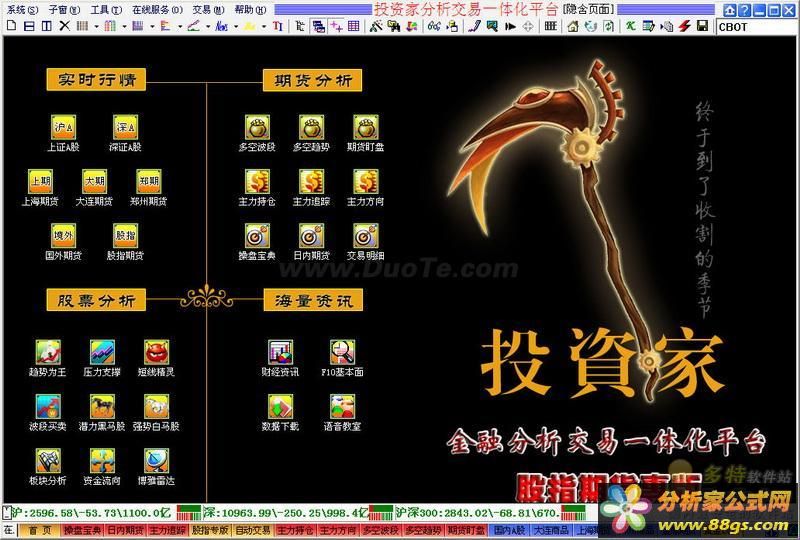Screen dimensions: 800x540
Task: Open the 财经资讯 news icon
Action: tap(281, 352)
